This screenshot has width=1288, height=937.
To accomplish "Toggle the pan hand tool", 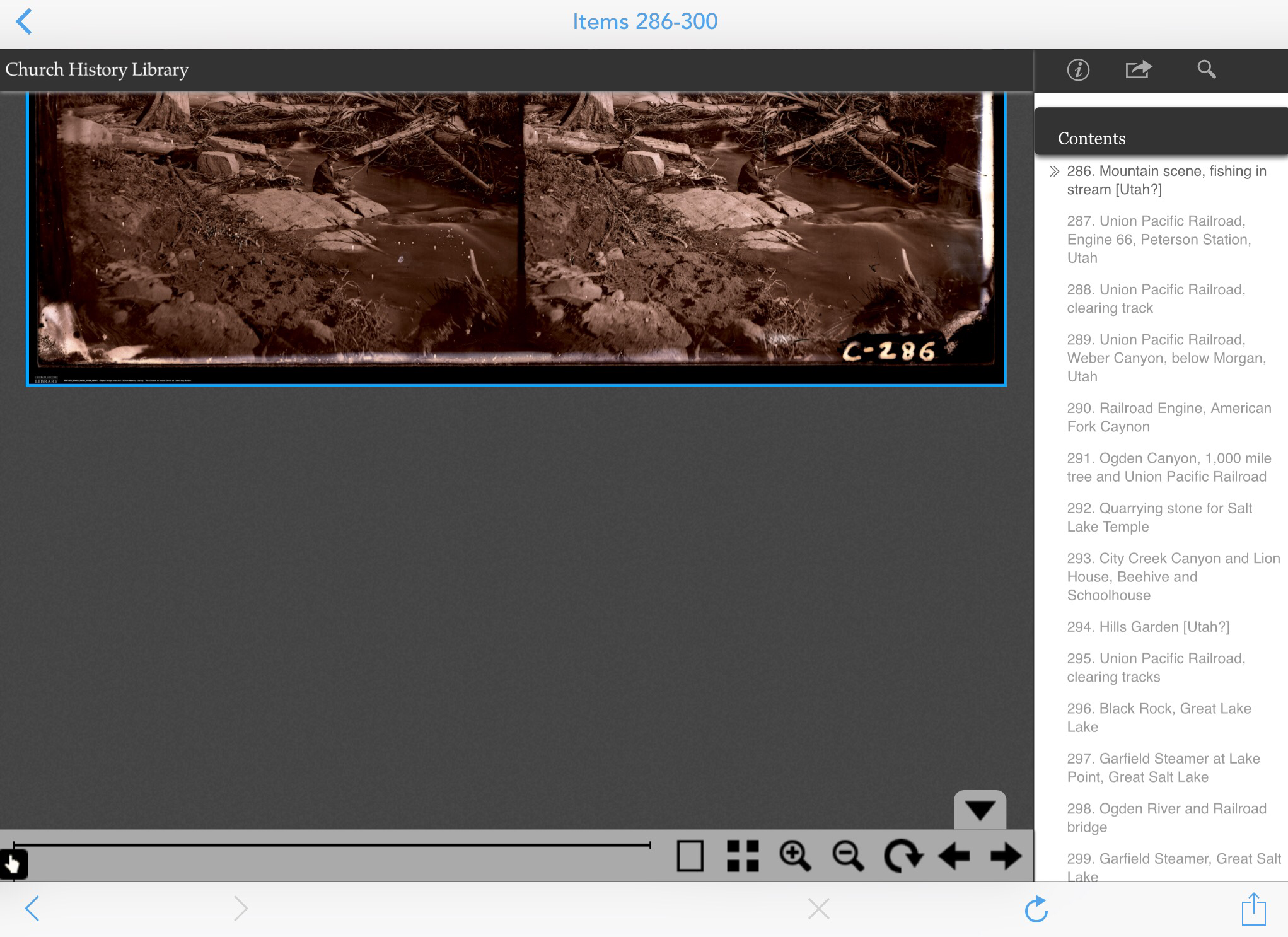I will point(13,864).
